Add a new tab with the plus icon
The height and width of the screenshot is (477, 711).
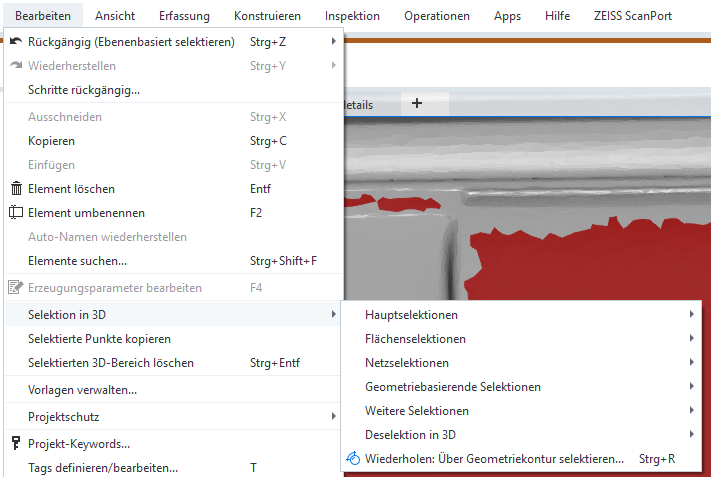click(x=417, y=103)
